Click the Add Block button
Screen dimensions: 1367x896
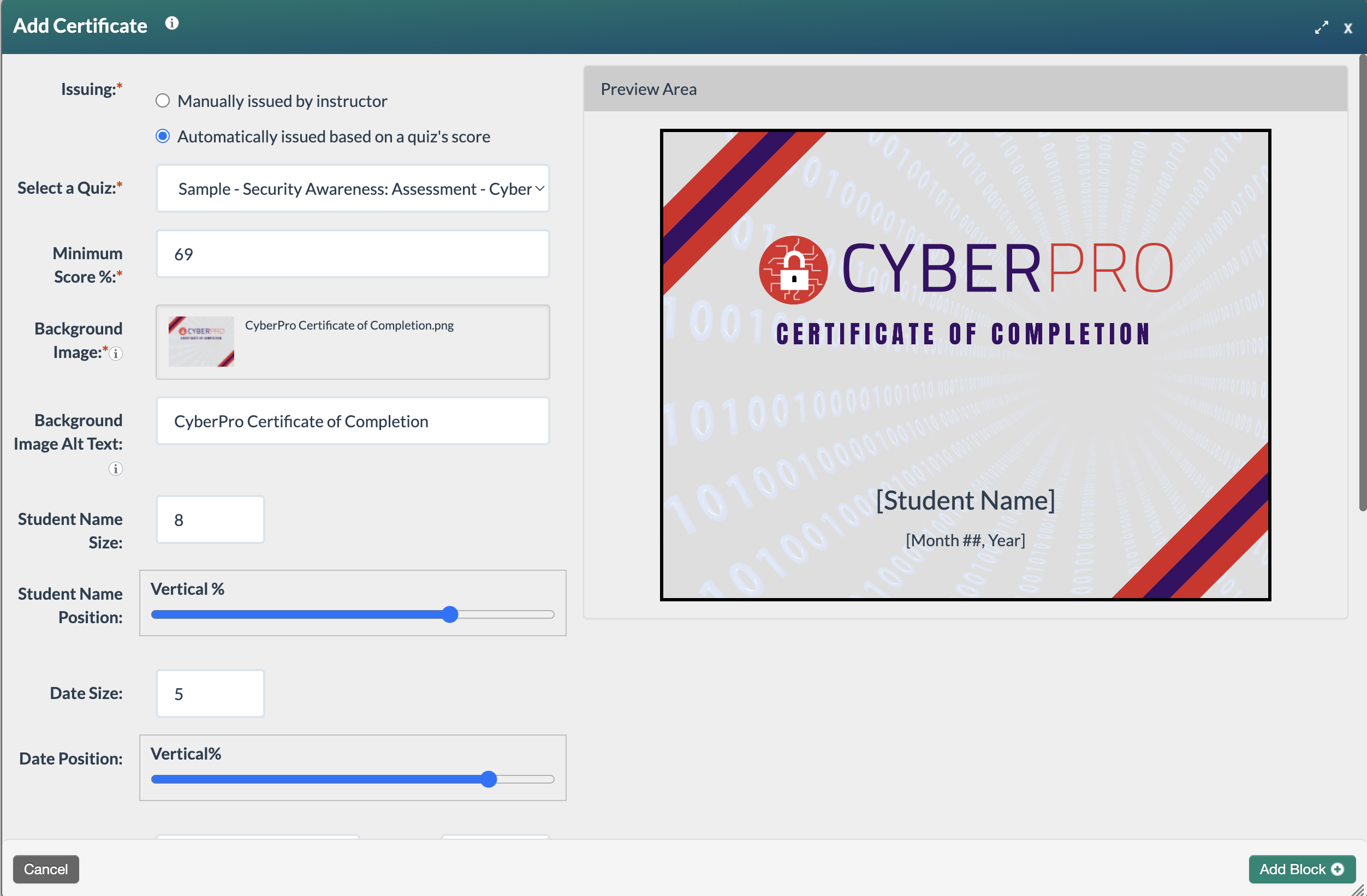tap(1301, 870)
